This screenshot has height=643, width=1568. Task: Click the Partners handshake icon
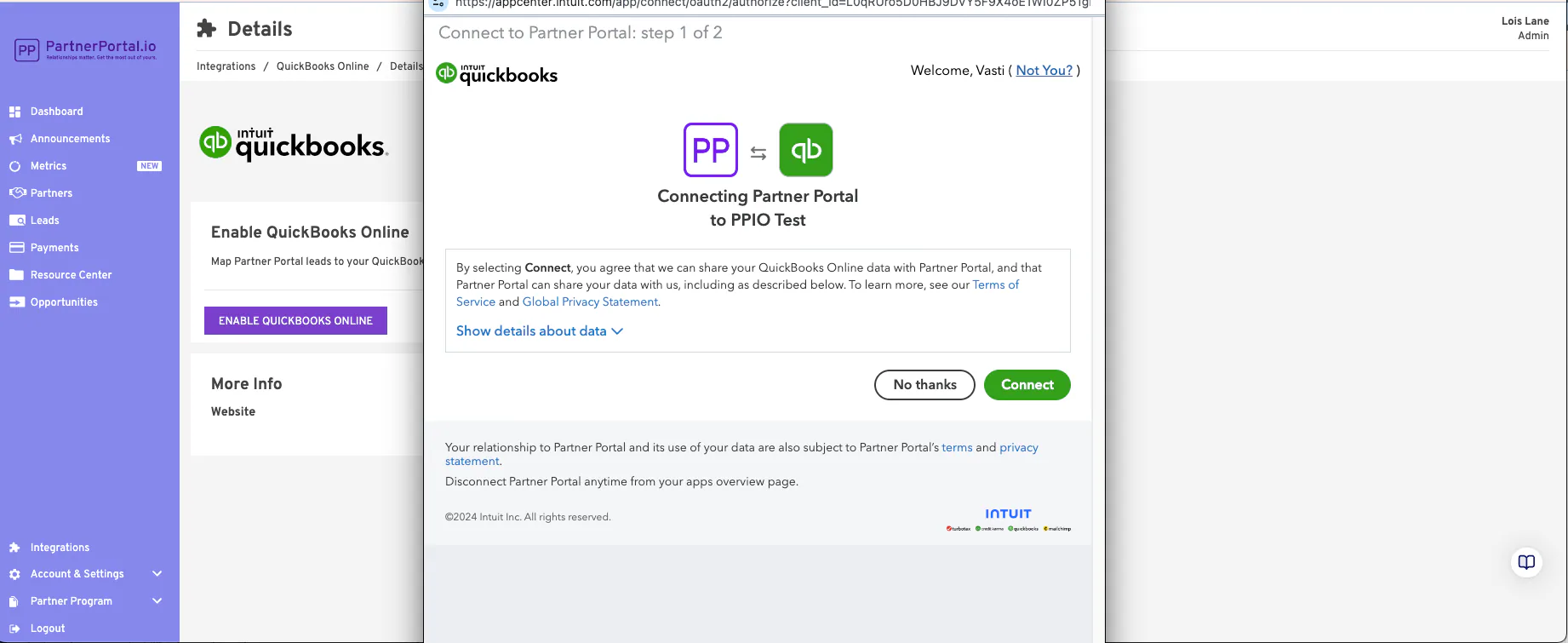point(17,193)
